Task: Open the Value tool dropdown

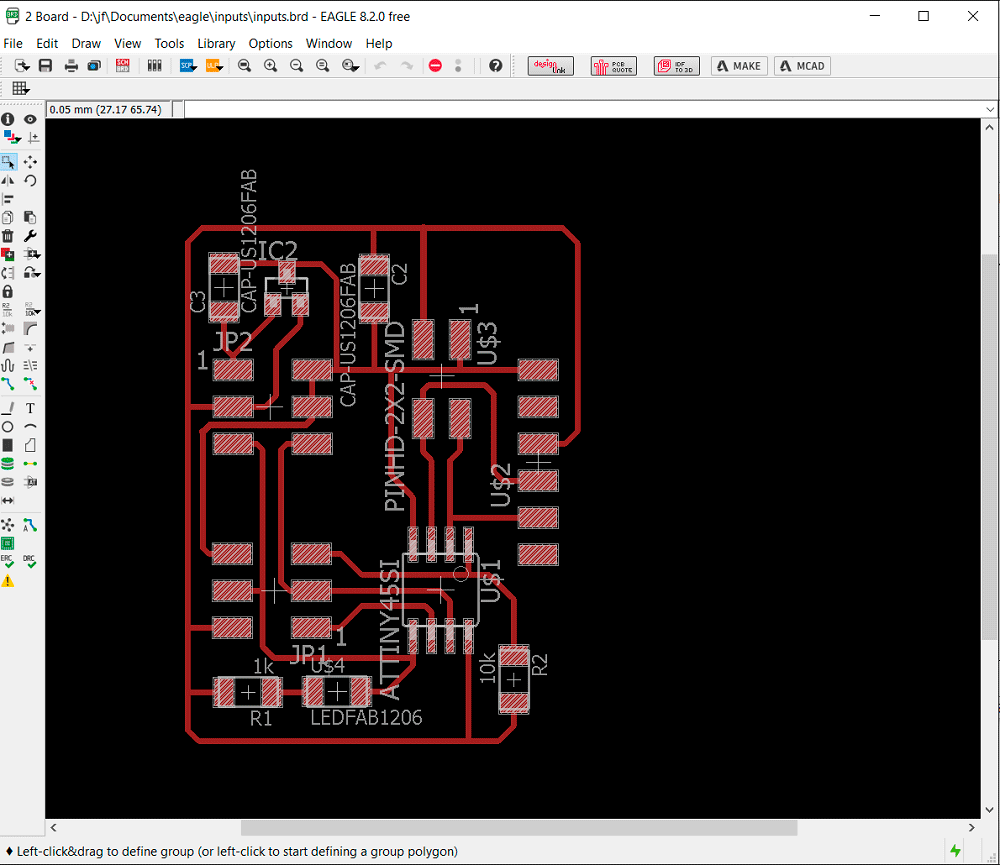Action: (31, 310)
